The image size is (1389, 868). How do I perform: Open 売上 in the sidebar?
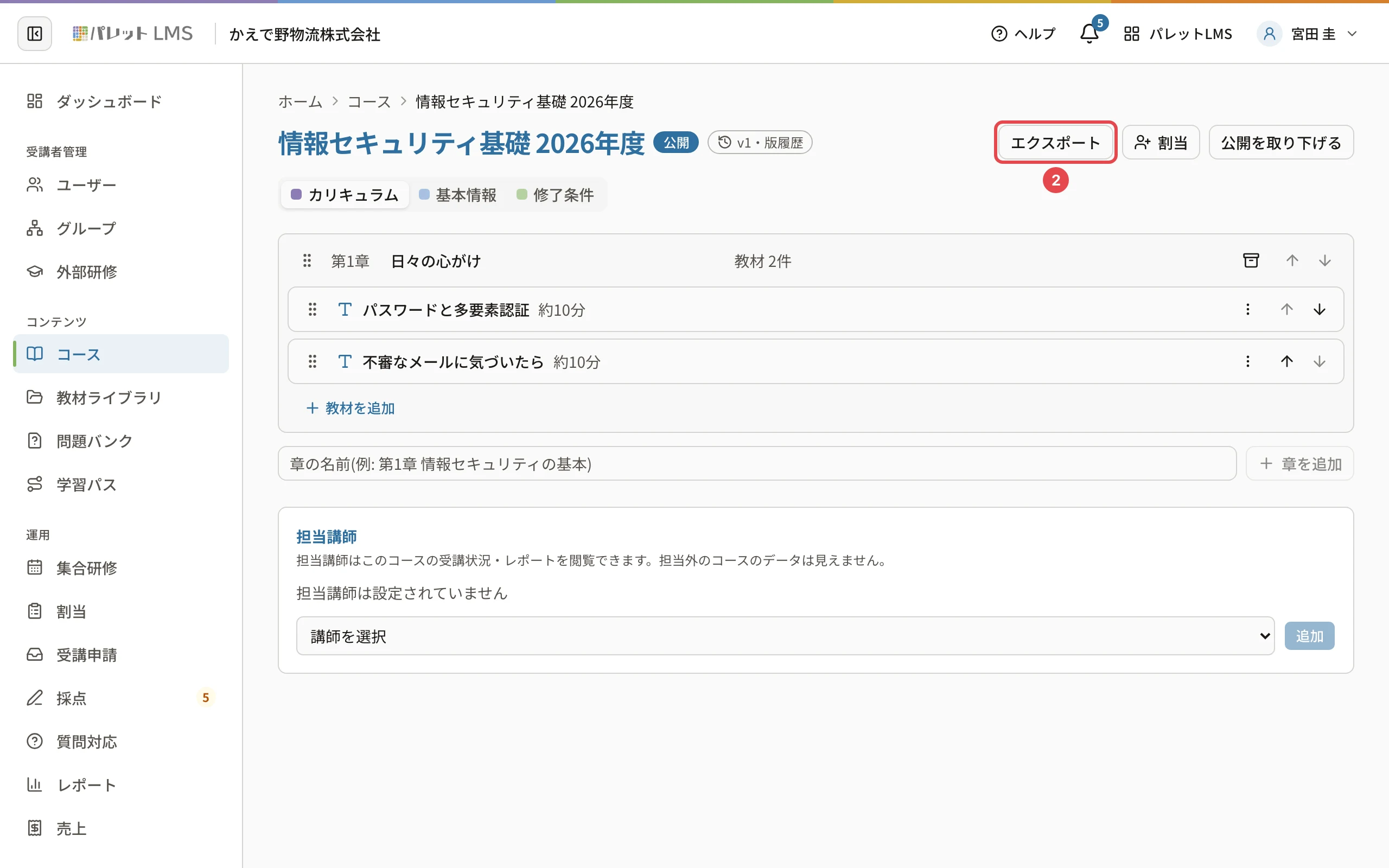pos(121,828)
